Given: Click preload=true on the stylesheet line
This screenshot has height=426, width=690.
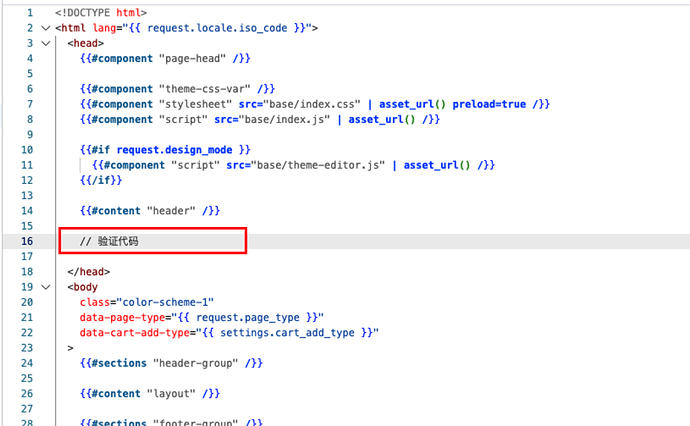Looking at the screenshot, I should pyautogui.click(x=489, y=104).
